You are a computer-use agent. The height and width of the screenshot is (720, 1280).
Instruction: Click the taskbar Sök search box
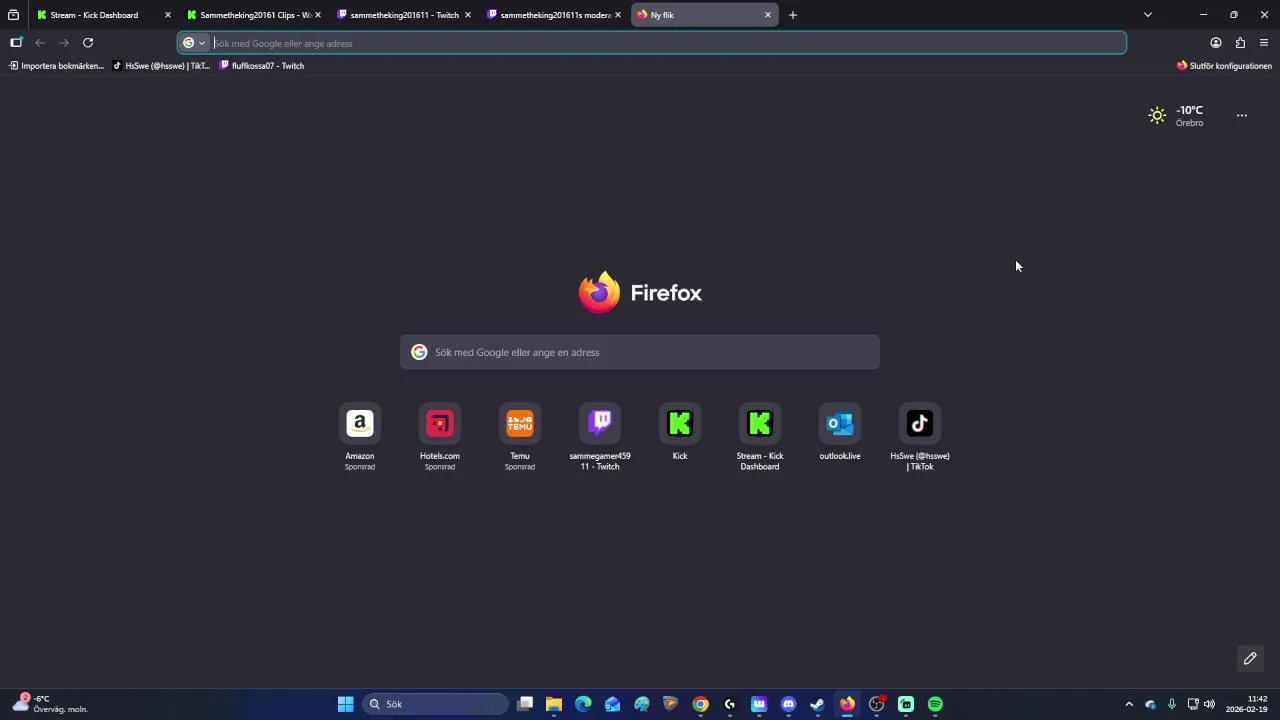[435, 704]
